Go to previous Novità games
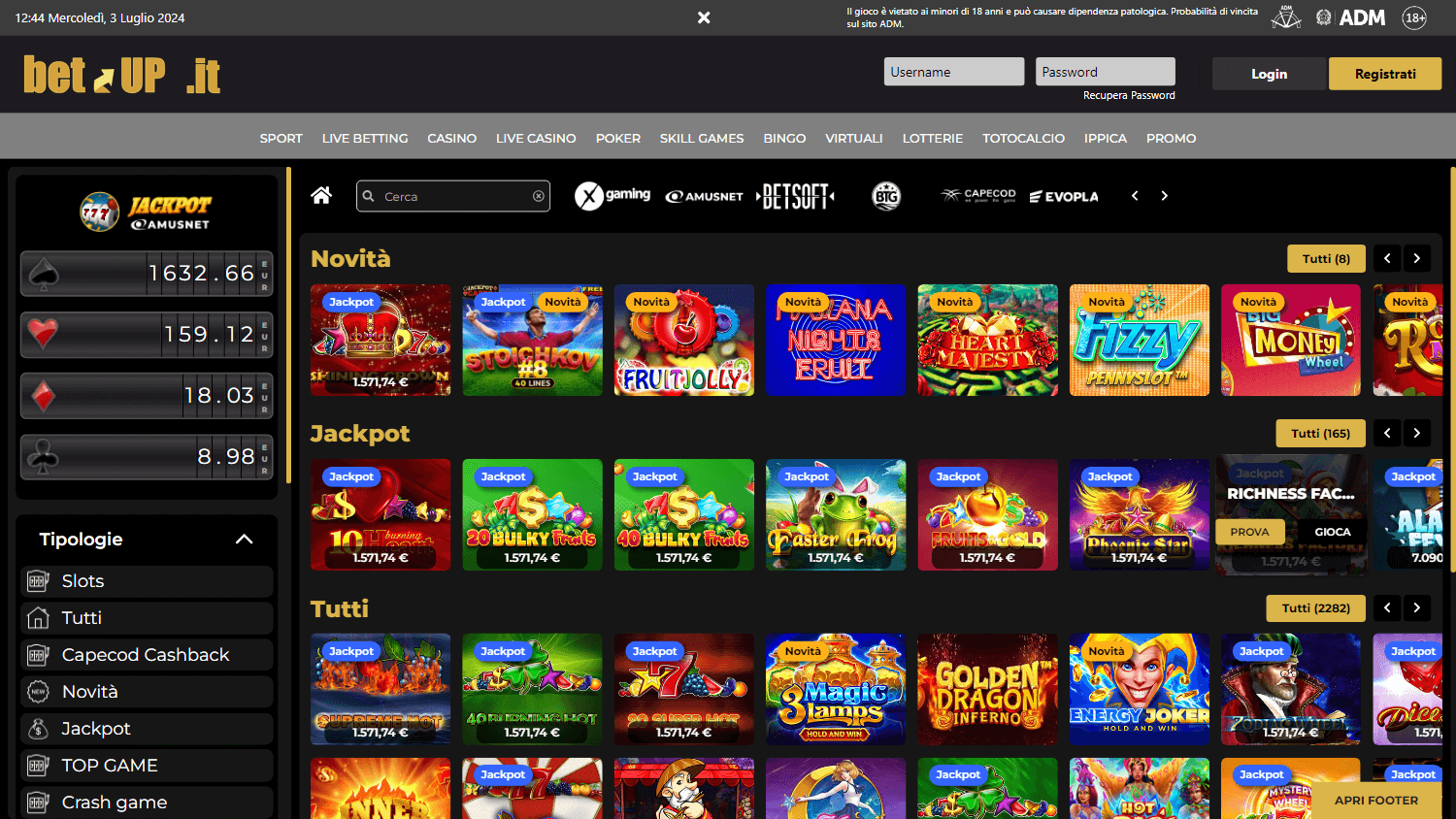This screenshot has width=1456, height=819. click(1387, 258)
